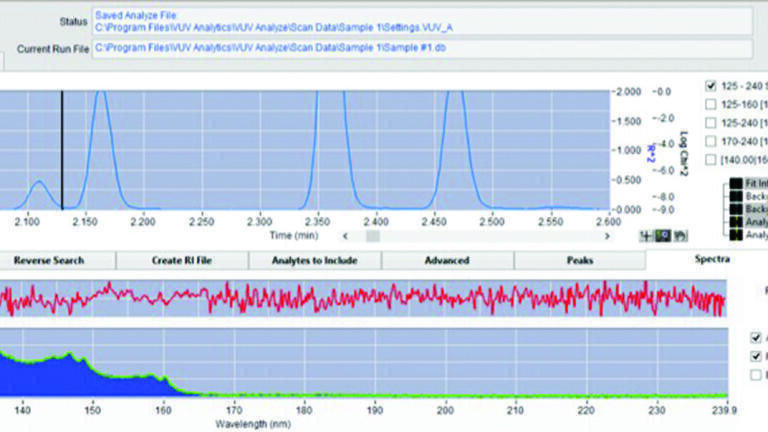Tick the only unchecked box beside spectrum plot
The width and height of the screenshot is (768, 432).
click(756, 375)
